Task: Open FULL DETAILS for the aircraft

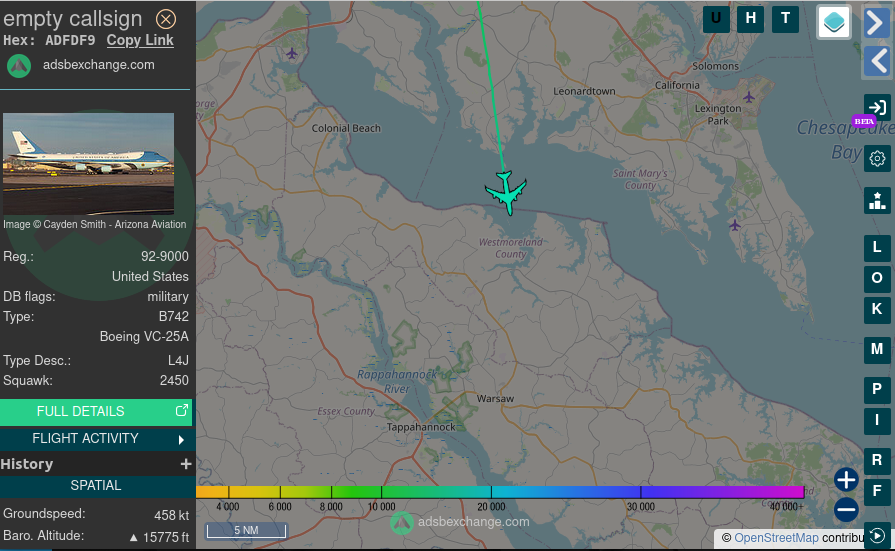Action: click(96, 411)
